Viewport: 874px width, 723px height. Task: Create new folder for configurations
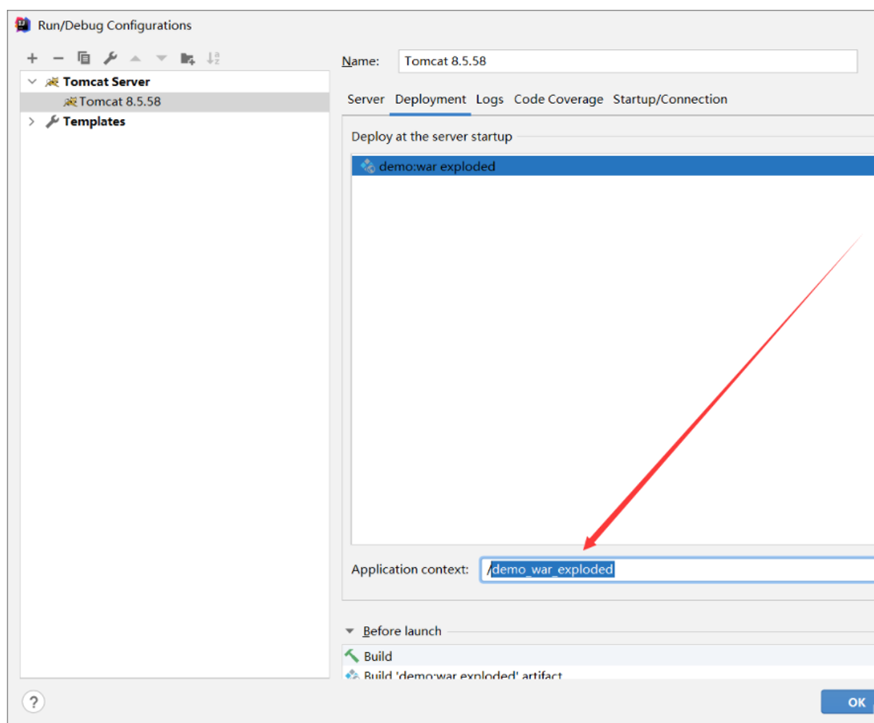coord(187,58)
